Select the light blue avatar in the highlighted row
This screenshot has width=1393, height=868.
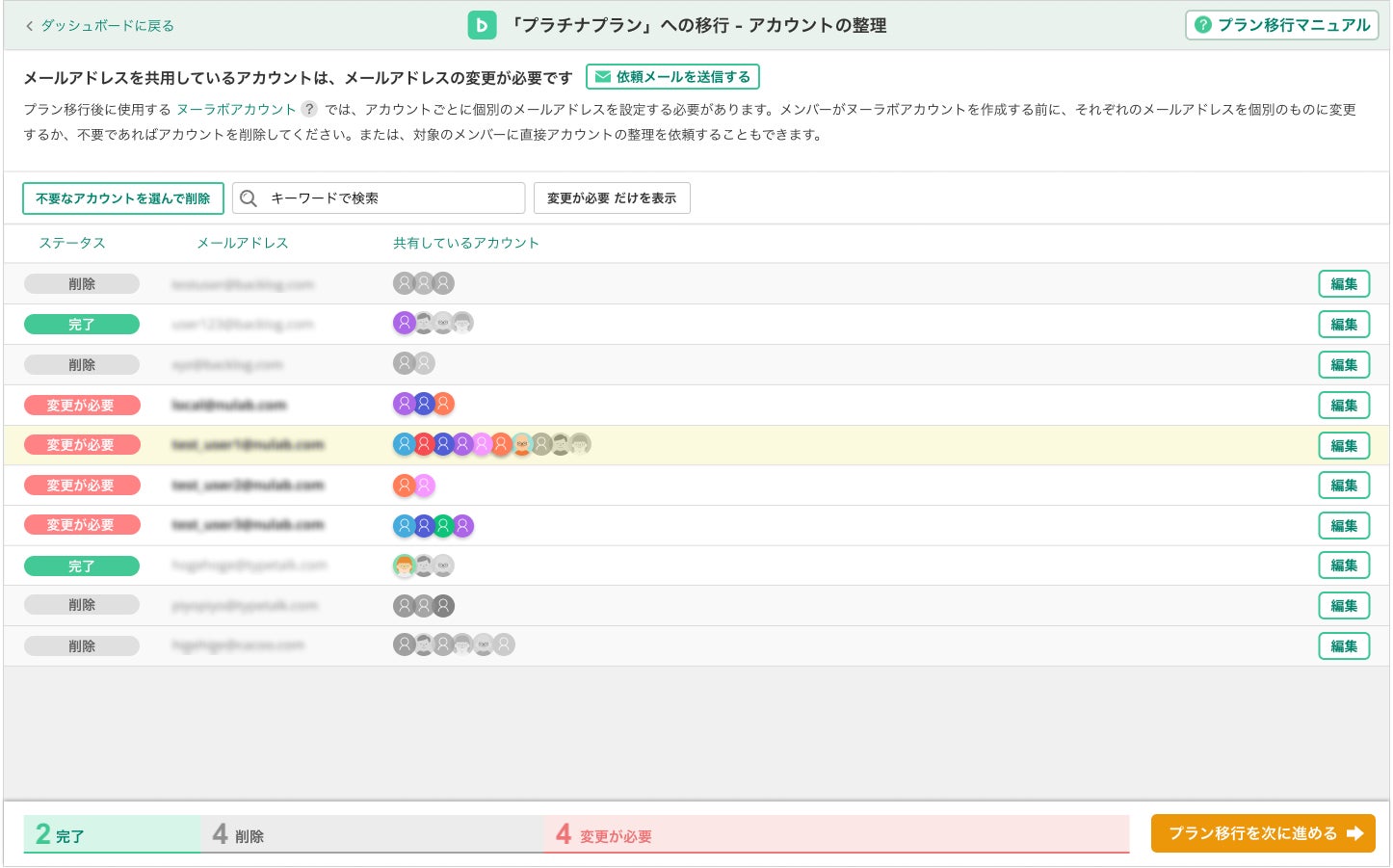coord(405,444)
